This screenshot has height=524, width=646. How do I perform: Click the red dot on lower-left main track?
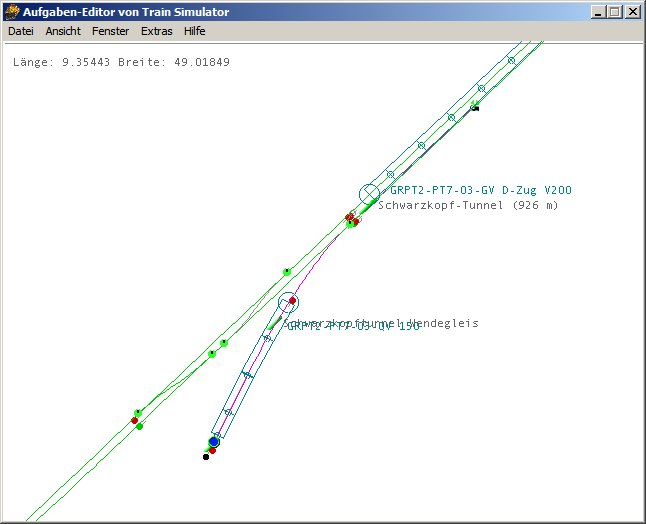[134, 420]
